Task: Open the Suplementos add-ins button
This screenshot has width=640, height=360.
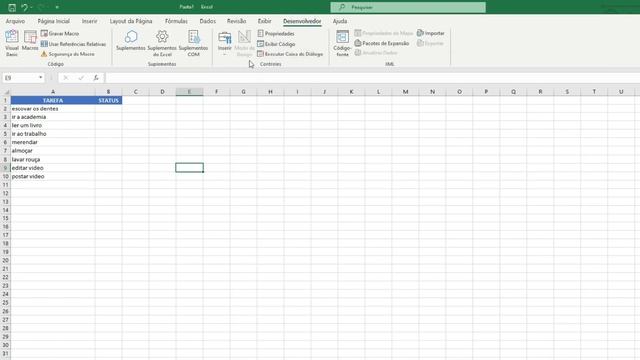Action: pos(131,41)
